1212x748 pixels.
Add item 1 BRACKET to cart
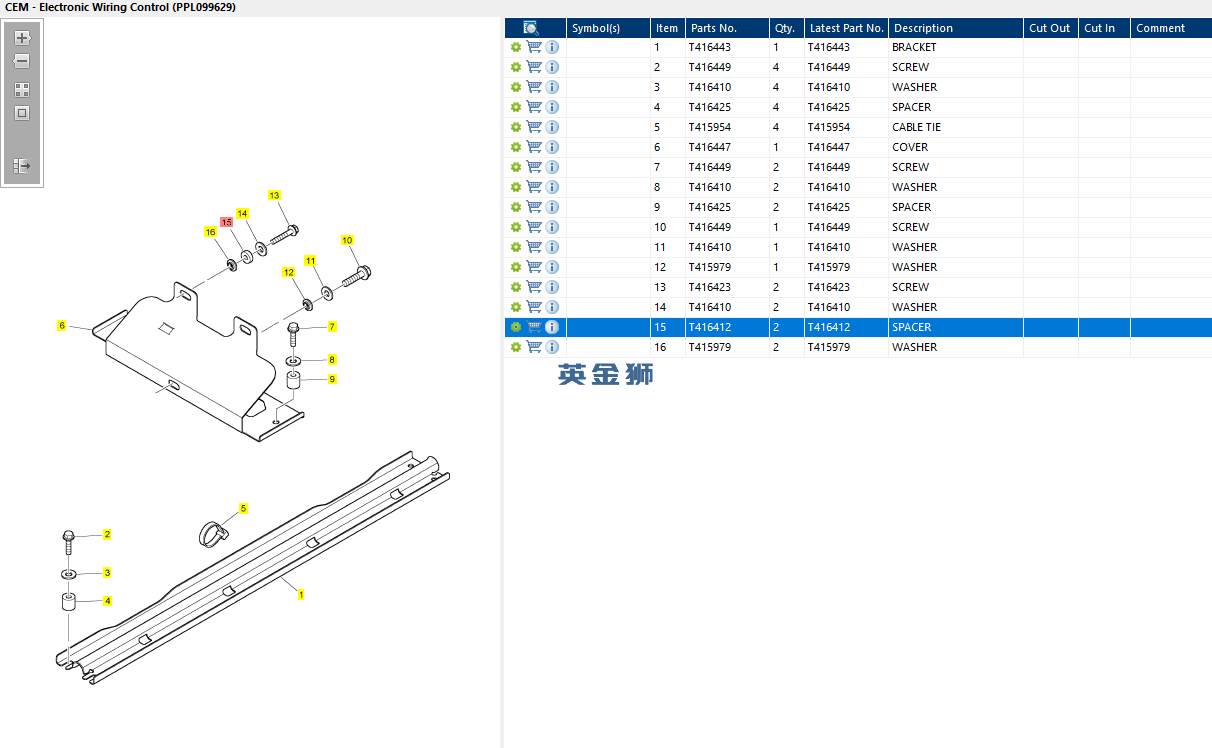coord(534,47)
